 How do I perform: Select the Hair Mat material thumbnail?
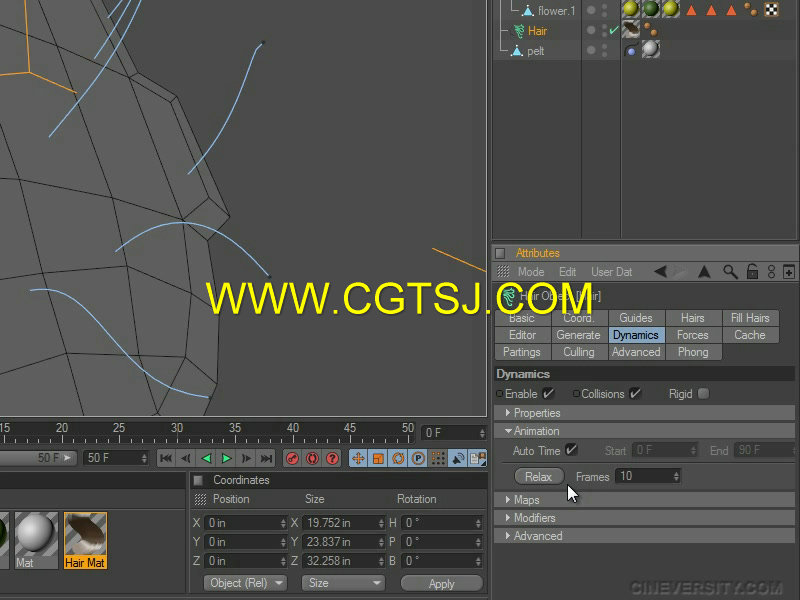click(85, 540)
